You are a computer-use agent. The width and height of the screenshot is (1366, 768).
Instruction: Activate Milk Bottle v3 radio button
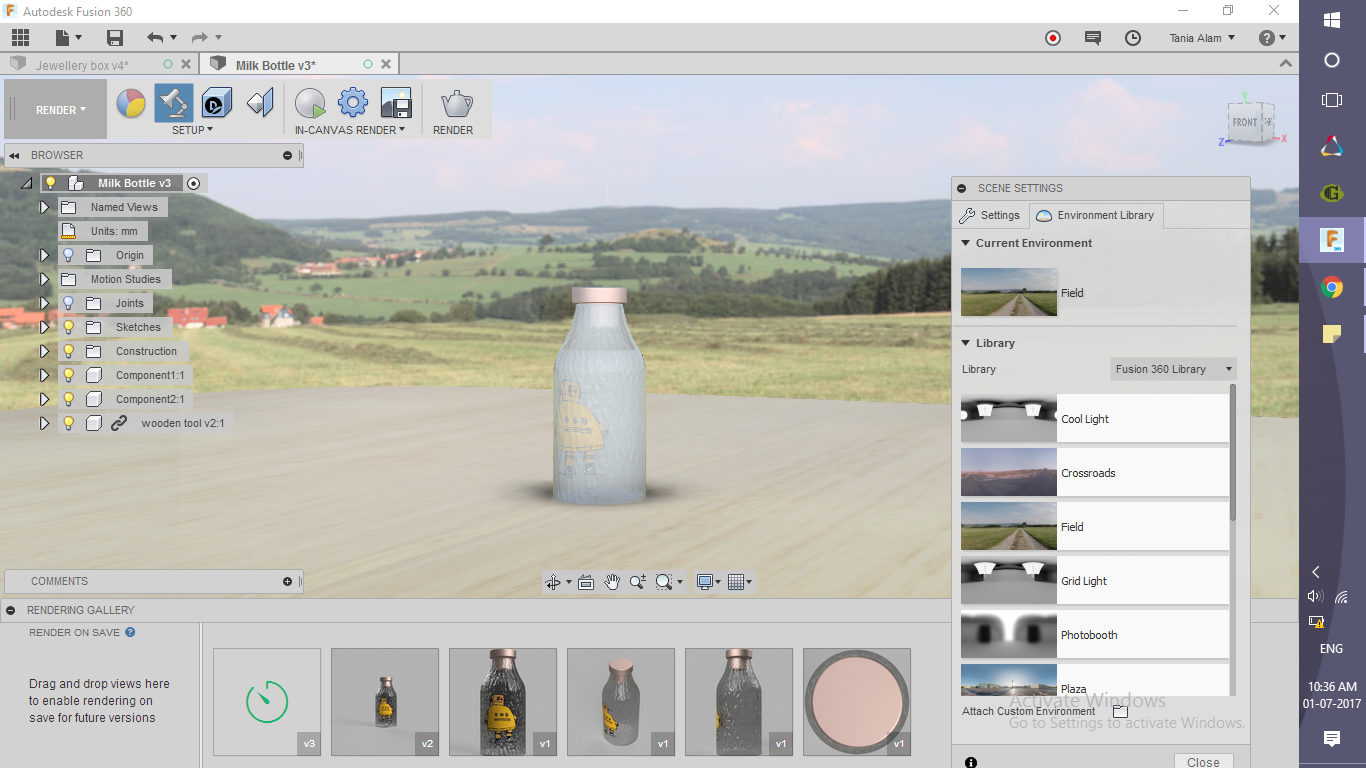pos(194,183)
